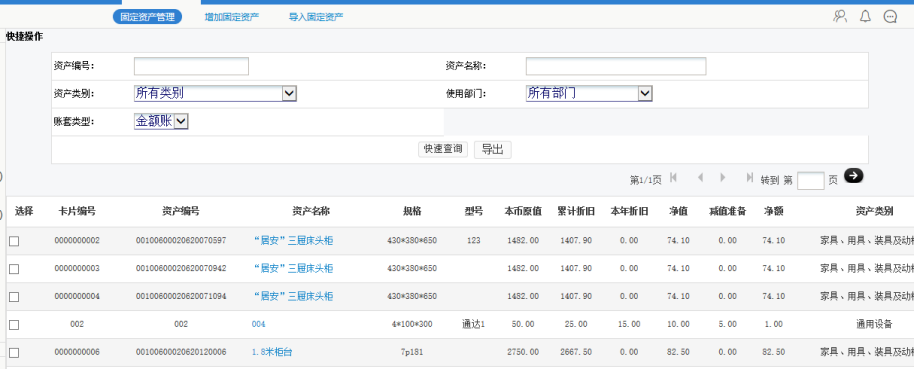The width and height of the screenshot is (914, 369).
Task: Click the 资产编号 column header
Action: pyautogui.click(x=181, y=212)
